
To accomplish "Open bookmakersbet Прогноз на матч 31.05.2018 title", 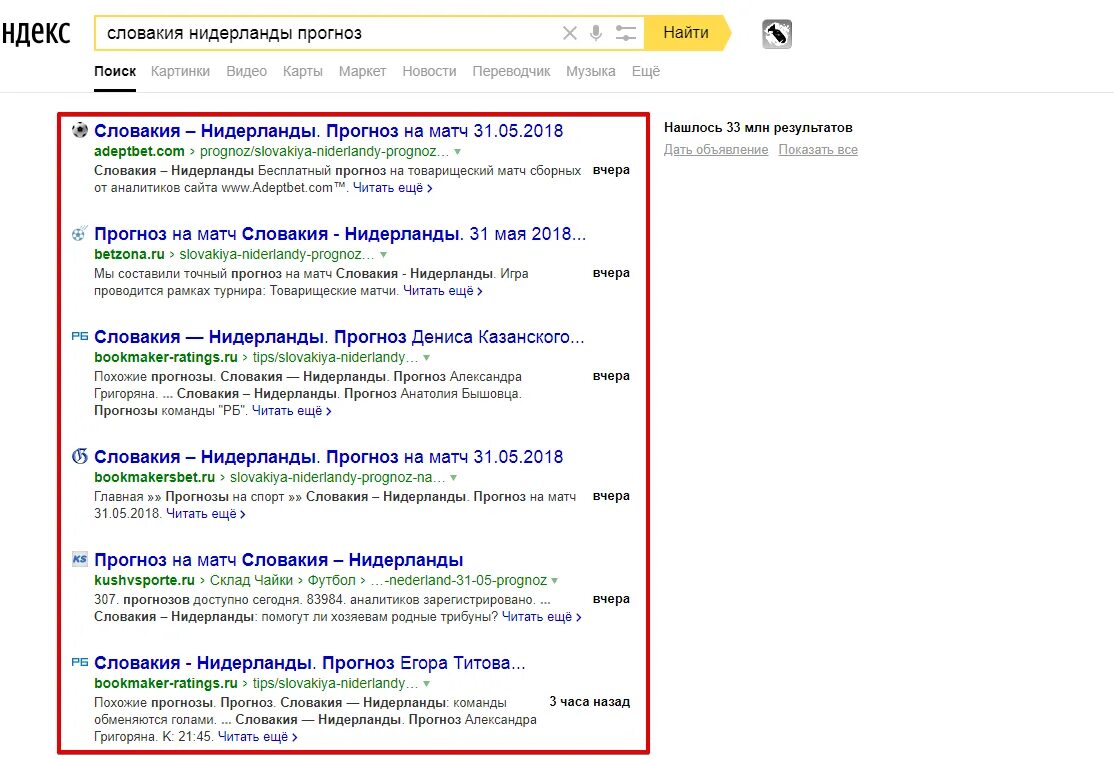I will [328, 457].
